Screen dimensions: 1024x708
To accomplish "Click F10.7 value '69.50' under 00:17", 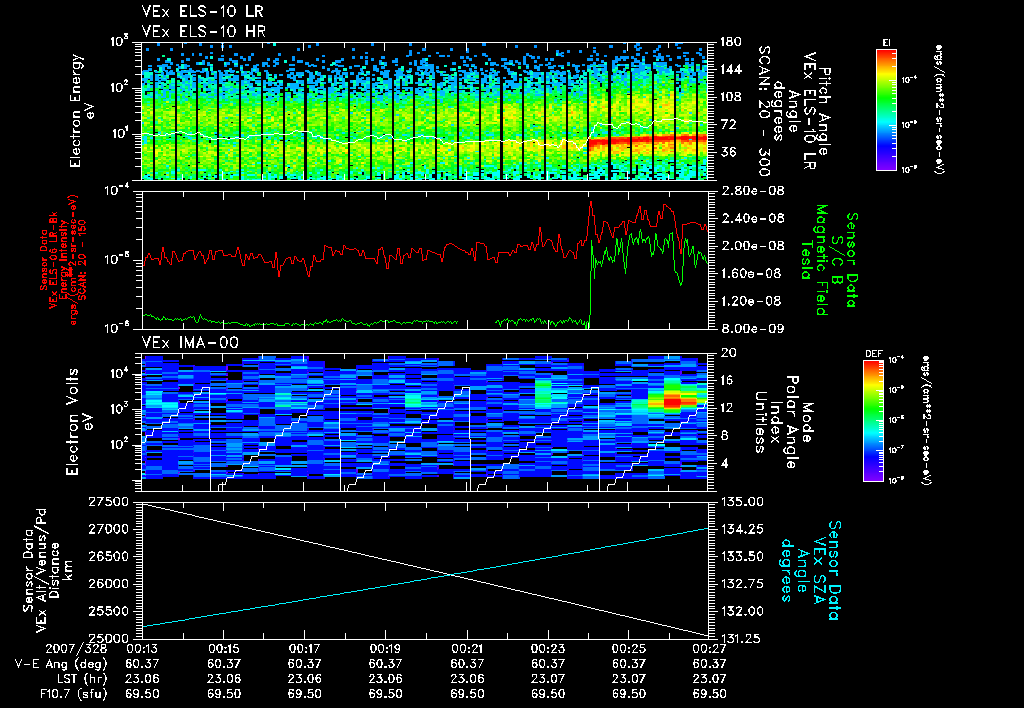I will click(304, 694).
